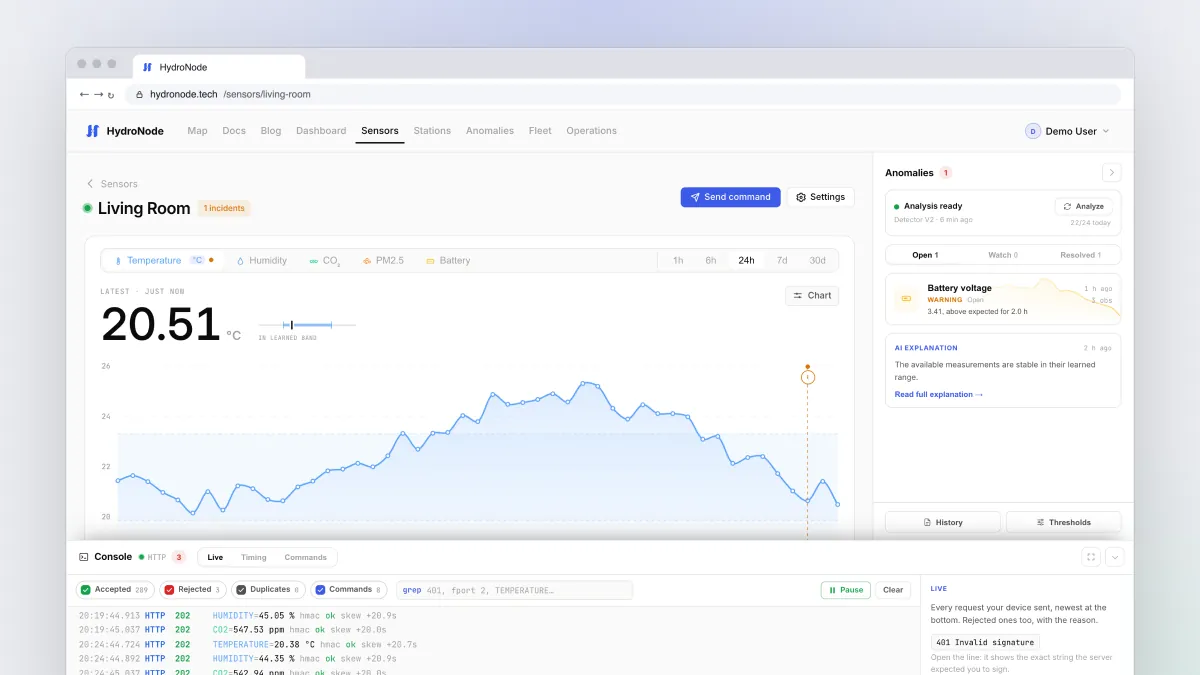Toggle the Accepted filter checkbox
The height and width of the screenshot is (675, 1200).
[x=86, y=590]
